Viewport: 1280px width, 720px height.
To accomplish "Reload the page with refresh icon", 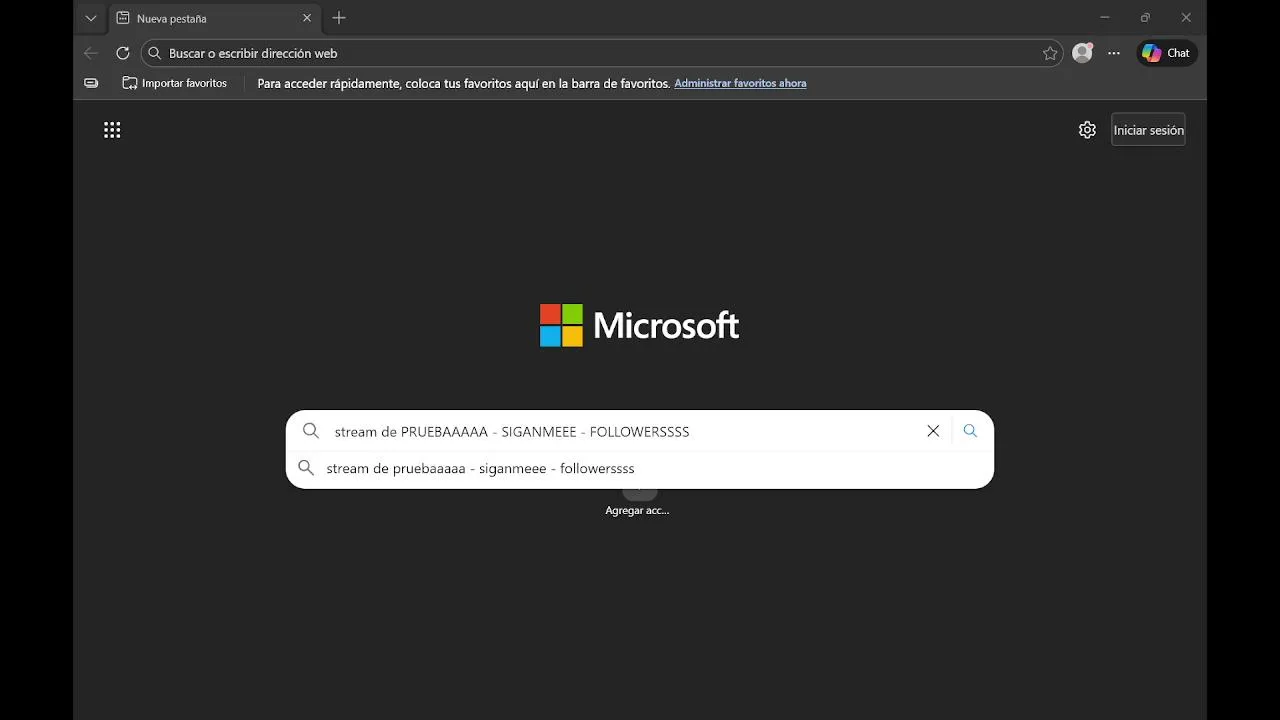I will [x=123, y=53].
